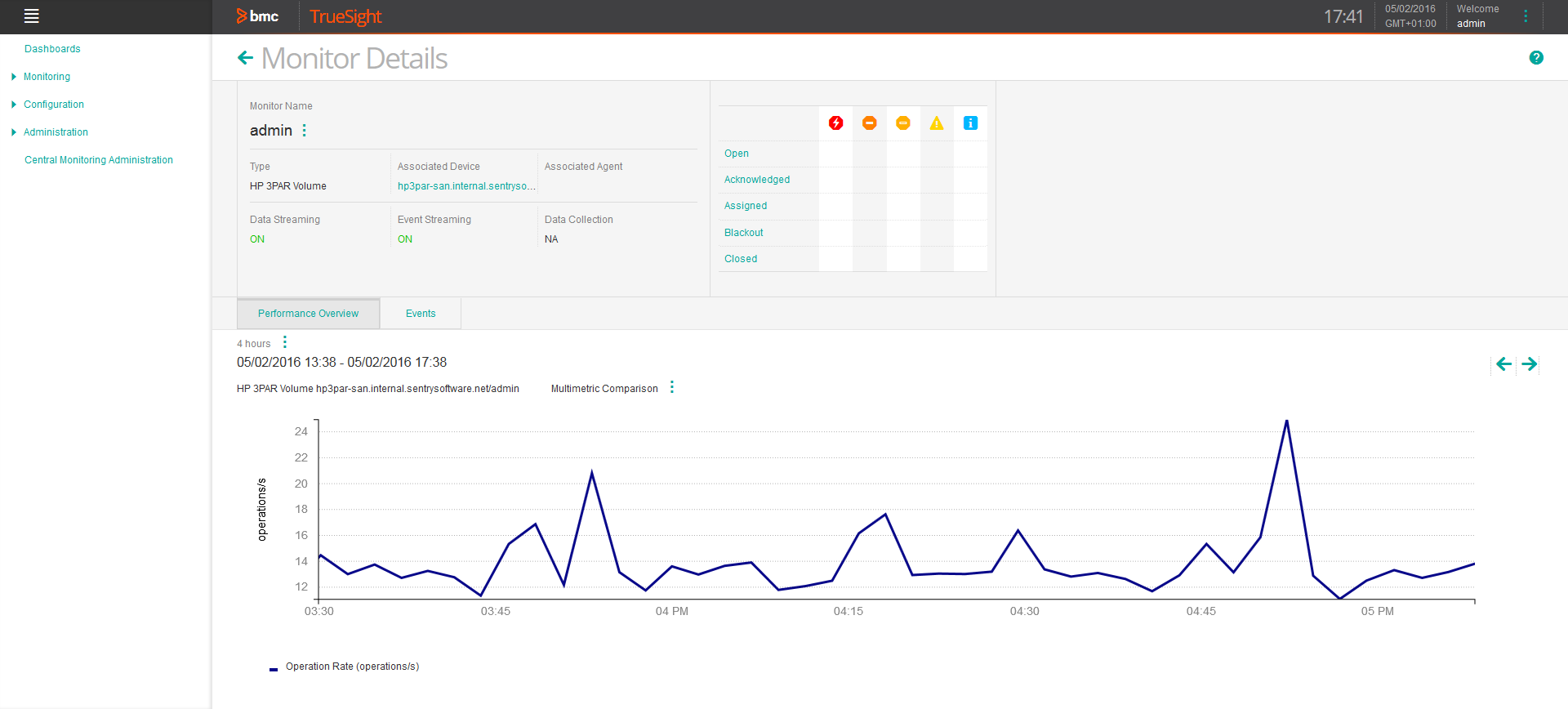Click the highest peak near 04:50 on chart
This screenshot has height=709, width=1568.
1286,421
